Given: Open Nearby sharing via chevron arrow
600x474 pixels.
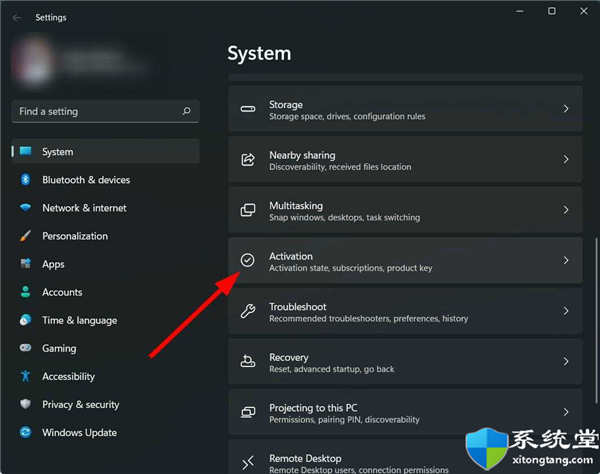Looking at the screenshot, I should click(566, 160).
